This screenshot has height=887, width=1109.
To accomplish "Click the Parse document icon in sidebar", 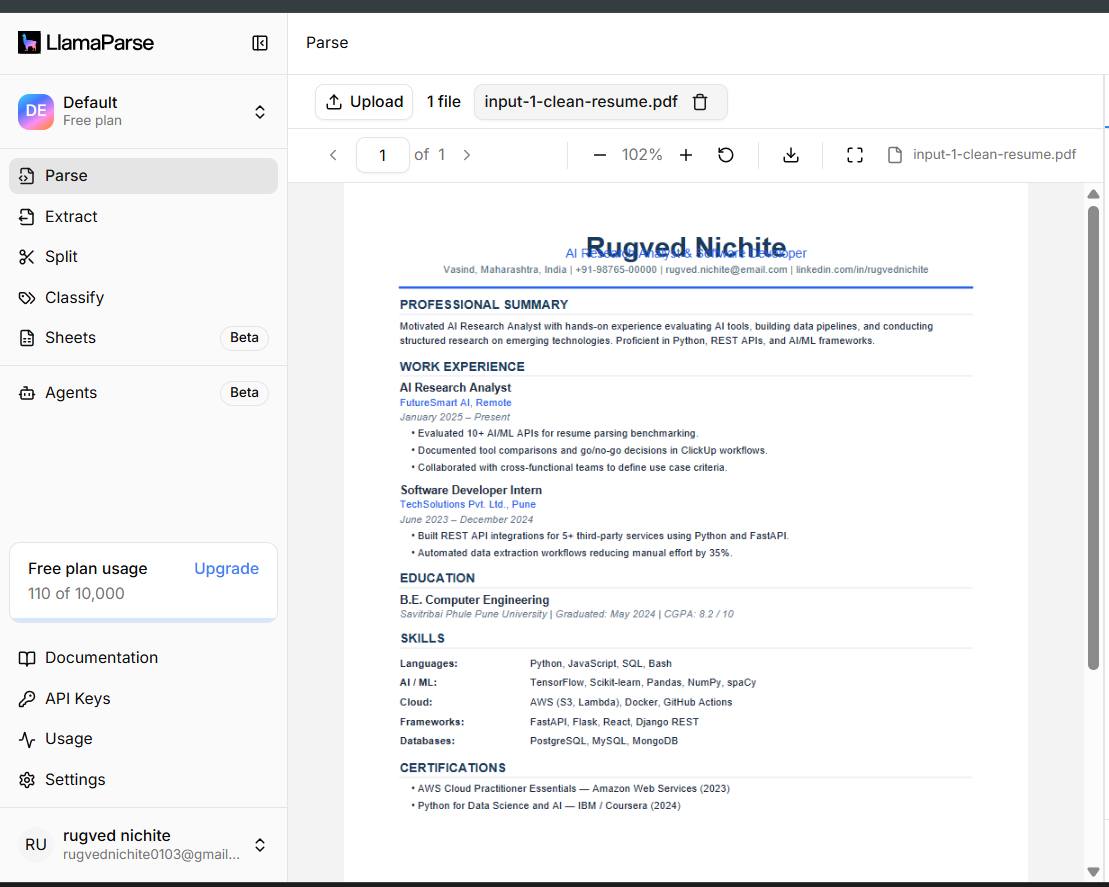I will [27, 176].
